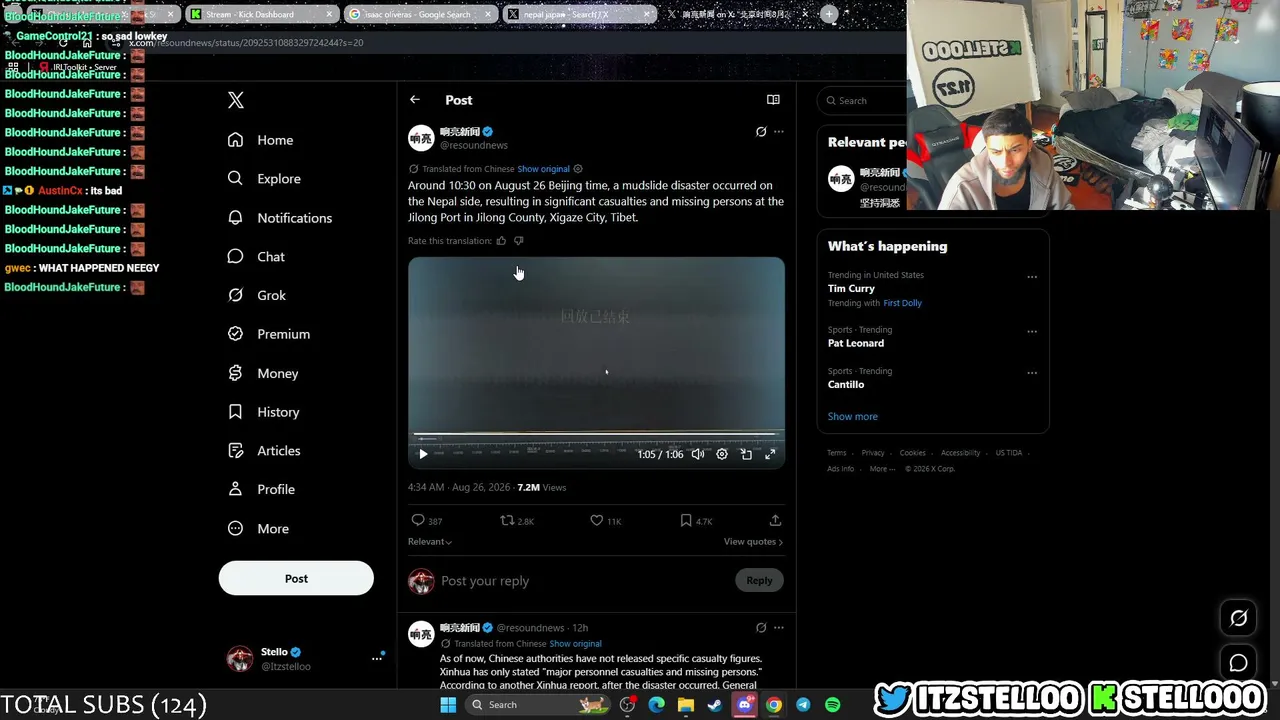
Task: Switch to the isaac oliveras Google Search tab
Action: [x=420, y=14]
